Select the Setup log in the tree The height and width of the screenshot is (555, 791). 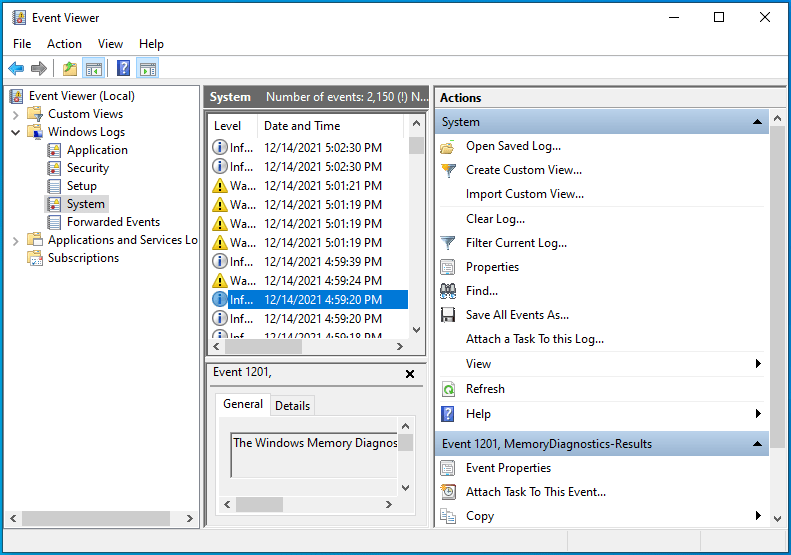click(x=82, y=186)
